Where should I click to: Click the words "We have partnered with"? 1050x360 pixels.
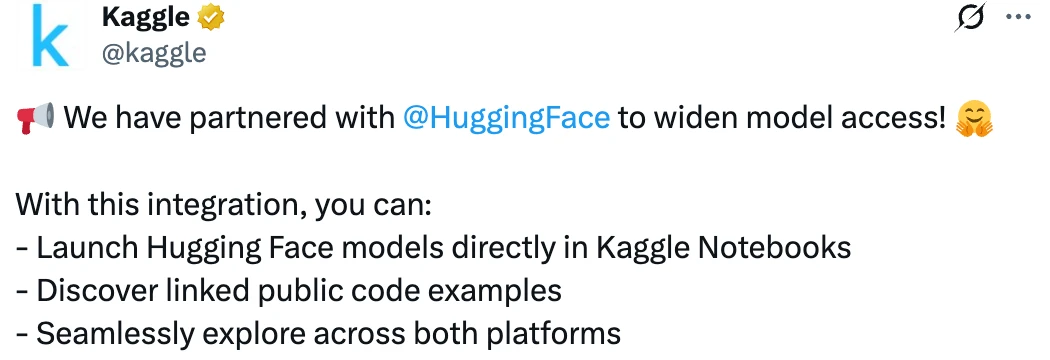point(229,118)
